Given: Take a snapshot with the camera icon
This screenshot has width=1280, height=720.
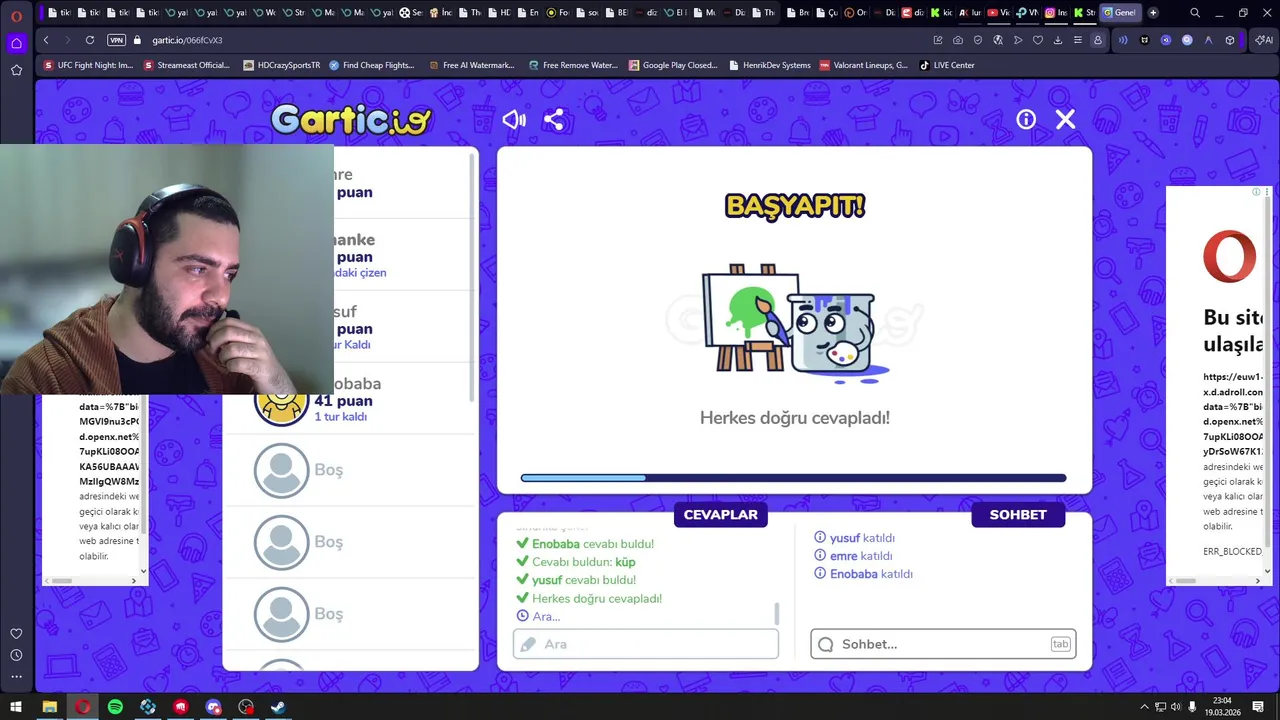Looking at the screenshot, I should point(958,40).
